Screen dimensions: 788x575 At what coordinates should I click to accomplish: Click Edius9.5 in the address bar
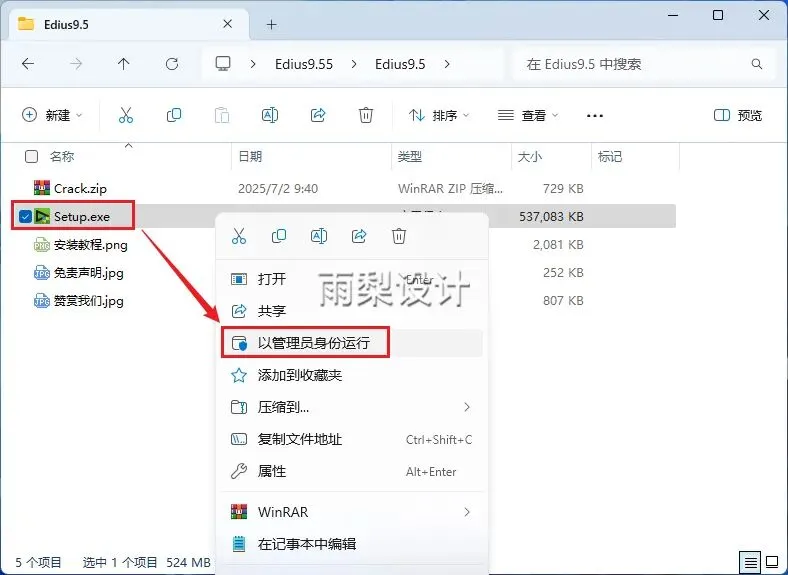[400, 64]
